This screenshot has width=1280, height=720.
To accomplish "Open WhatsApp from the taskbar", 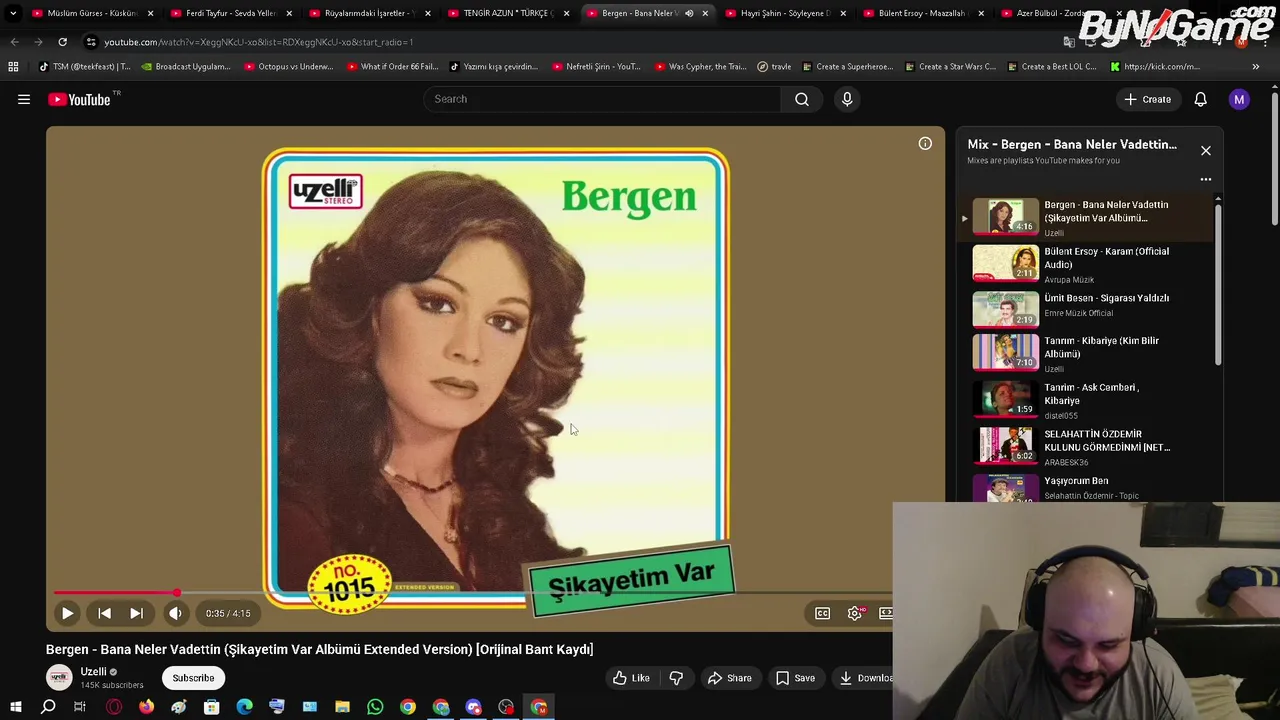I will point(375,707).
